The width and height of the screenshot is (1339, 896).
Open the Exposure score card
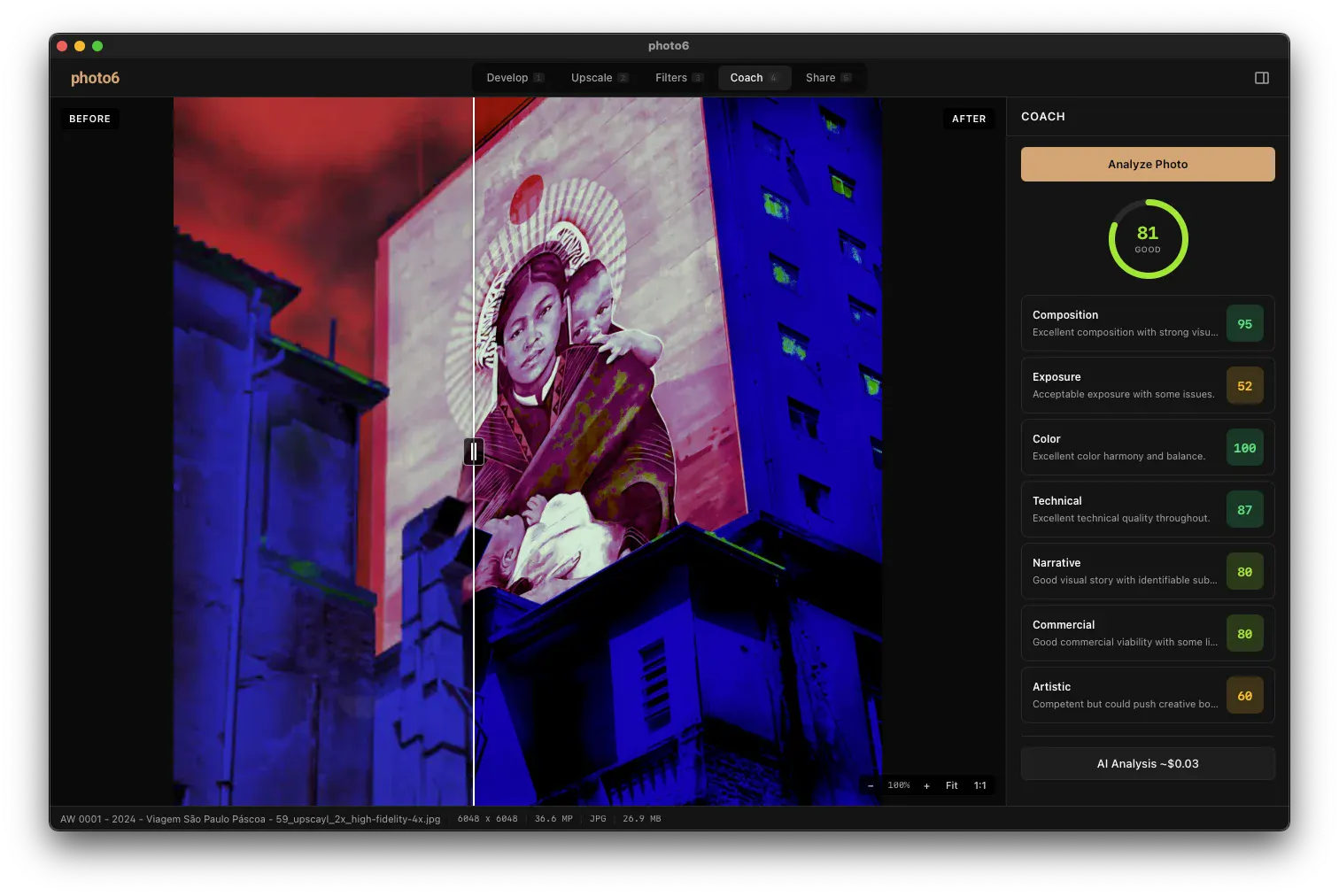coord(1148,385)
